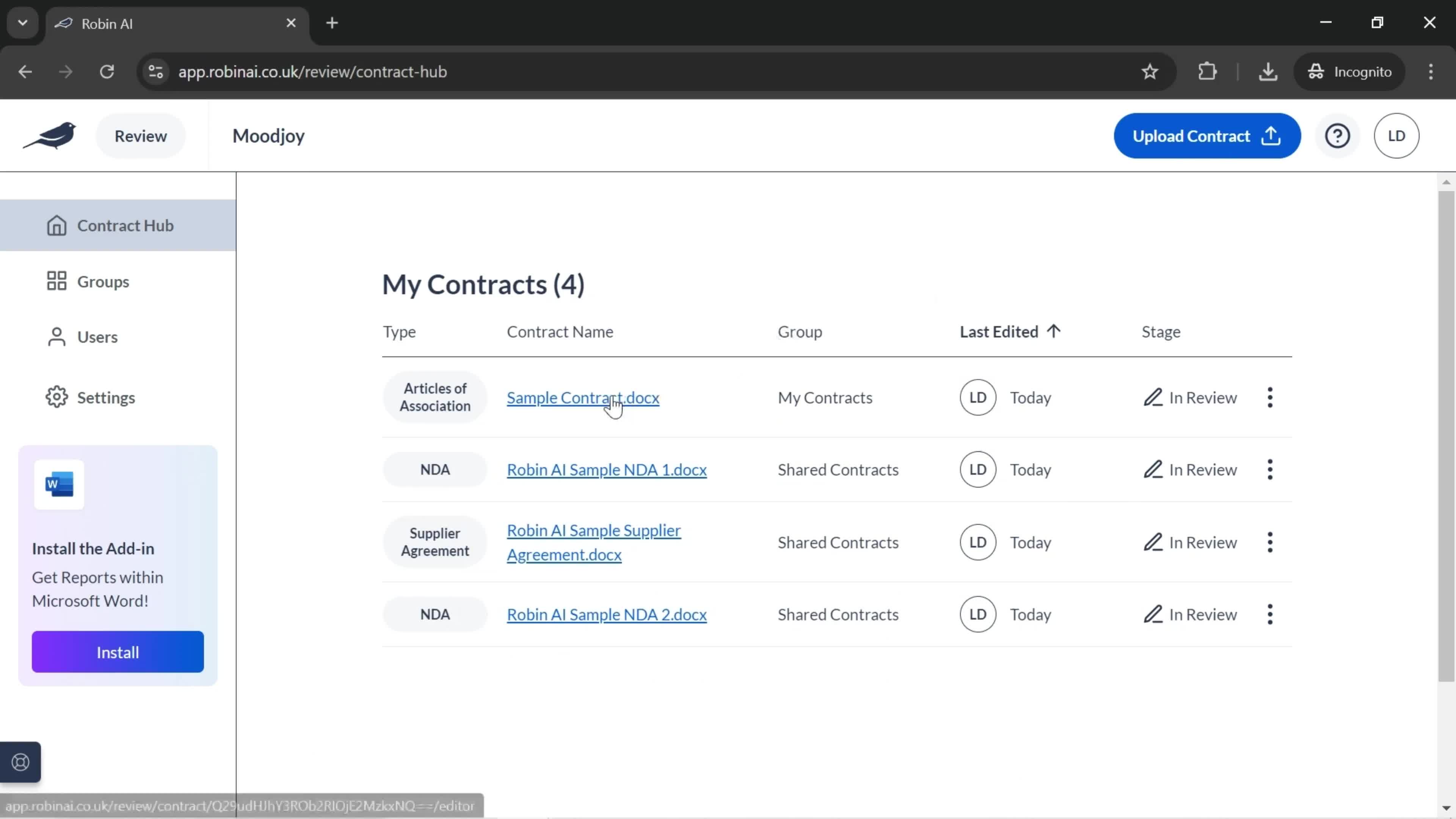Select the Review menu tab
This screenshot has width=1456, height=819.
[x=140, y=135]
